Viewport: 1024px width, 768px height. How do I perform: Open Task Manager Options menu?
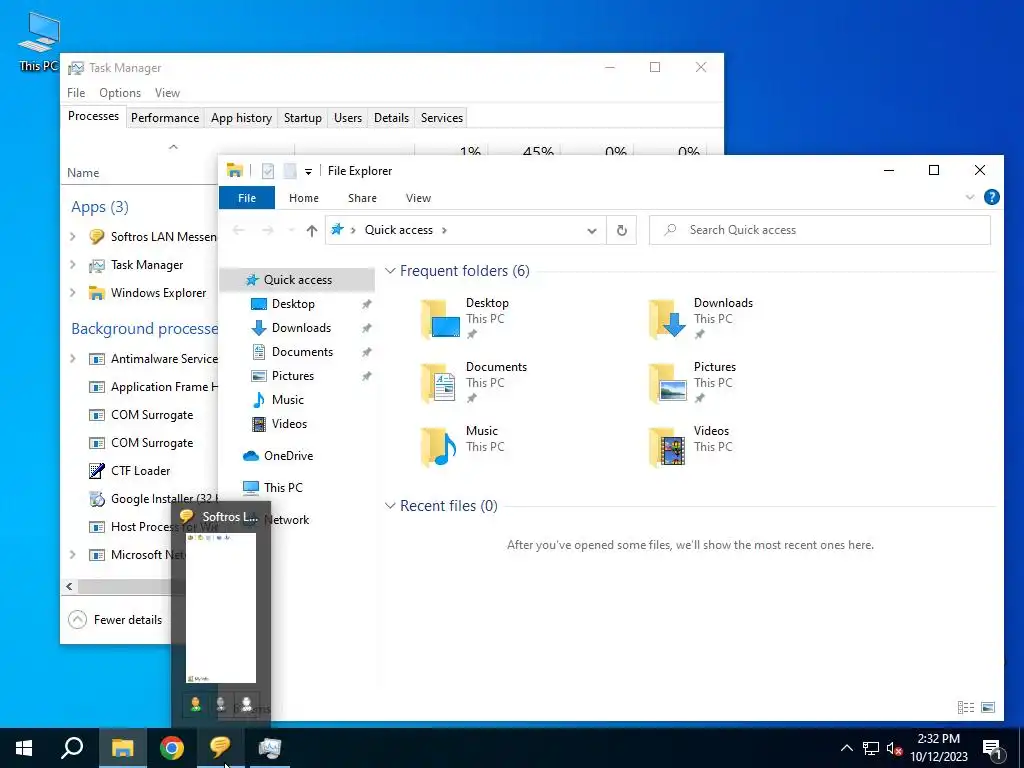click(120, 93)
